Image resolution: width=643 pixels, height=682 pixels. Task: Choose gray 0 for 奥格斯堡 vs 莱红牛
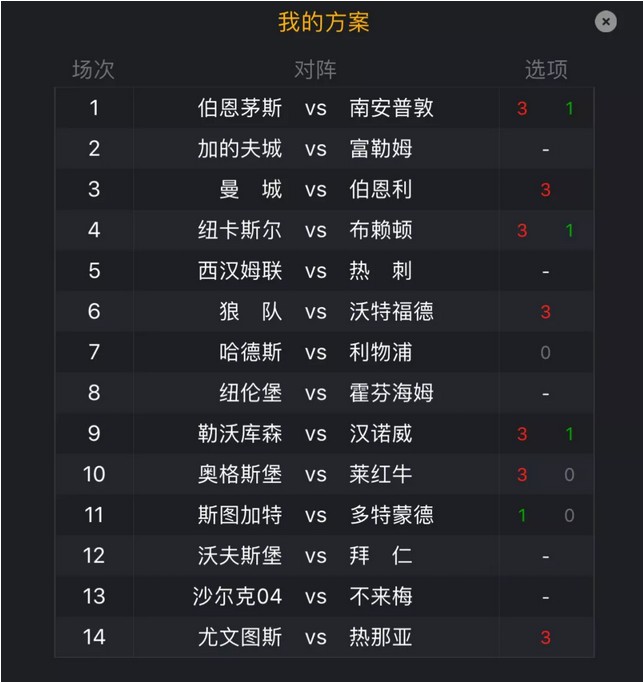569,475
